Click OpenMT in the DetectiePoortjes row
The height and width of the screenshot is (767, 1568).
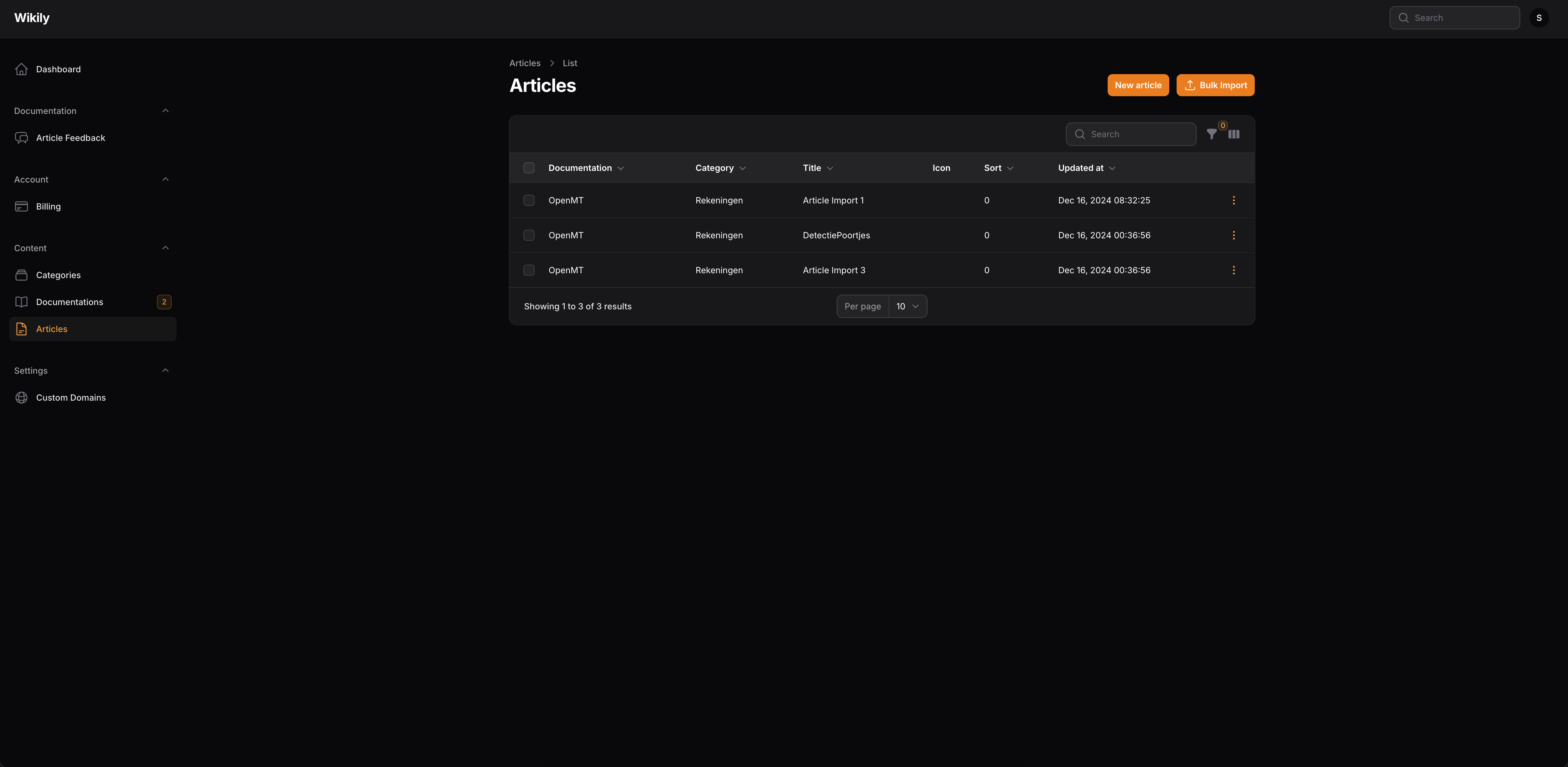click(565, 235)
